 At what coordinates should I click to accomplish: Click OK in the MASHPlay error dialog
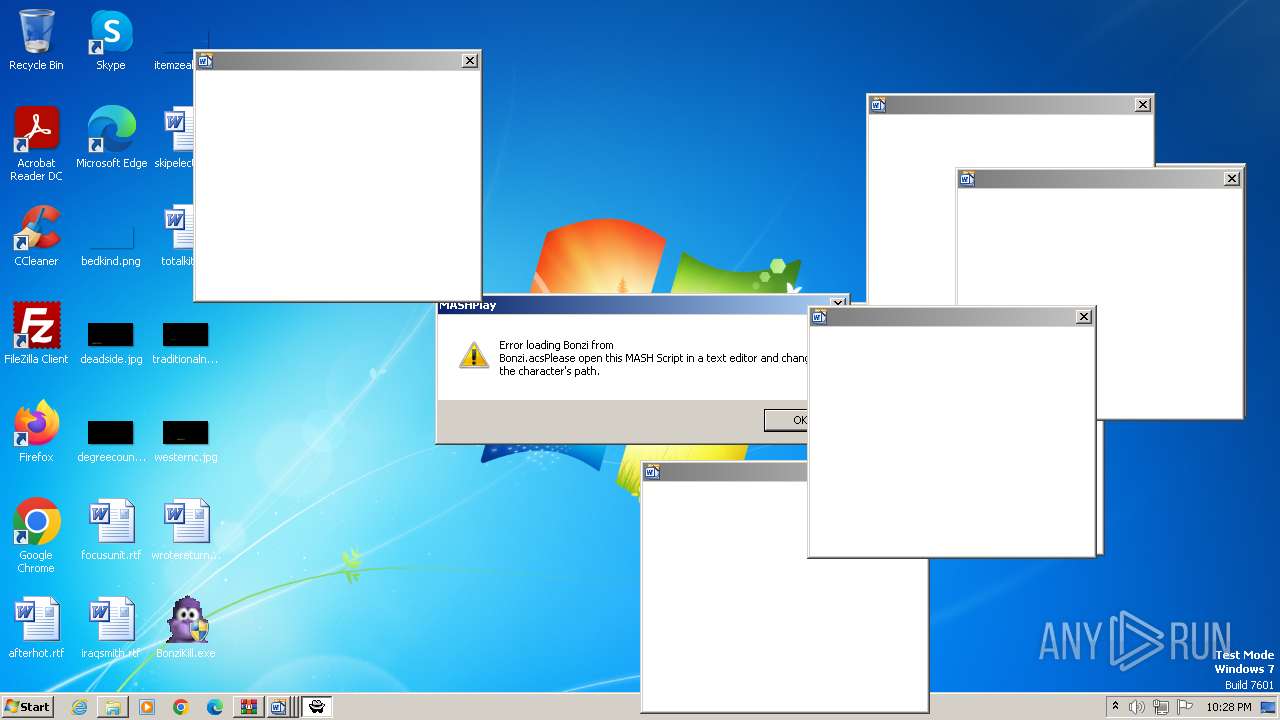click(786, 420)
